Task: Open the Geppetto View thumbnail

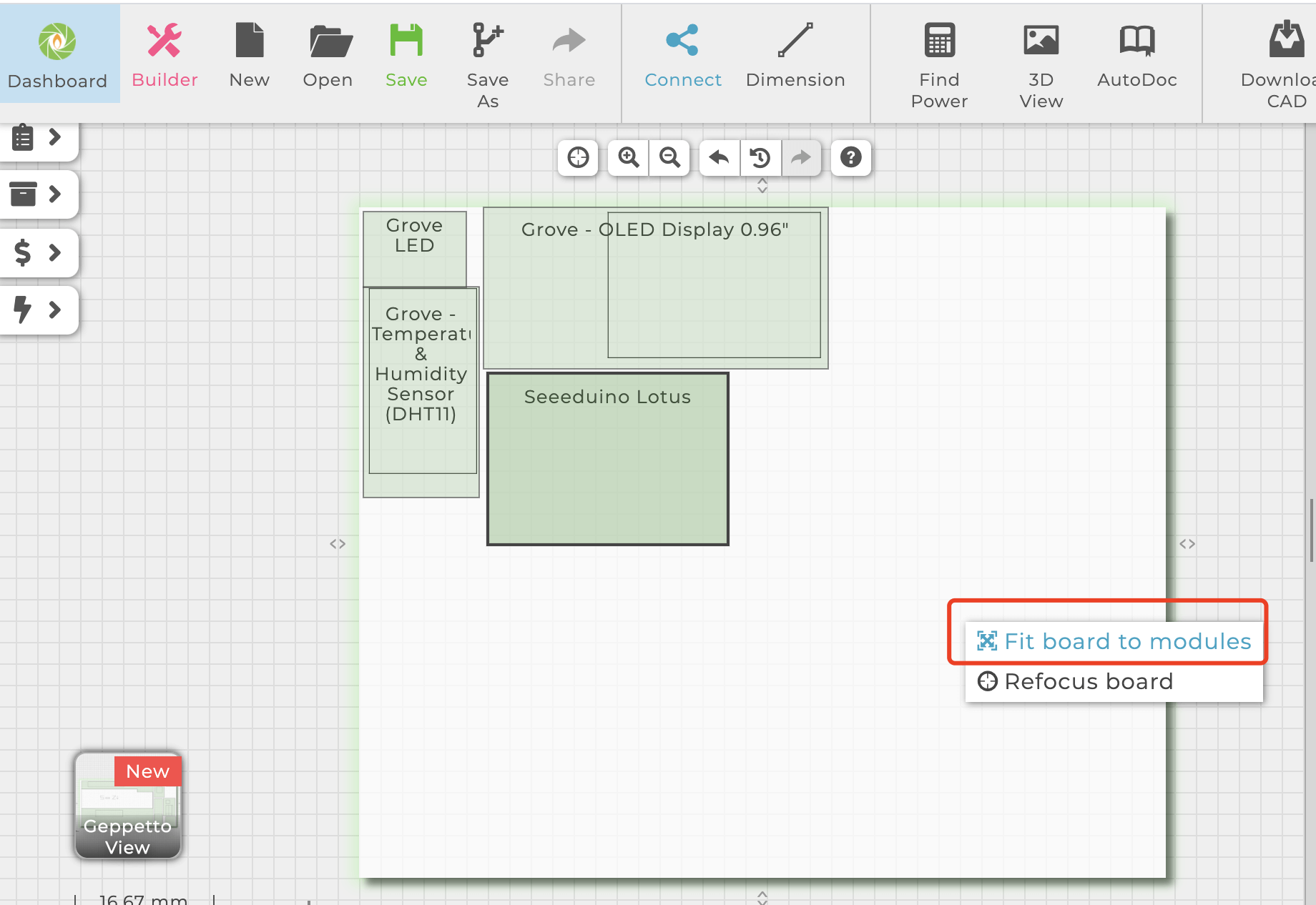Action: tap(128, 806)
